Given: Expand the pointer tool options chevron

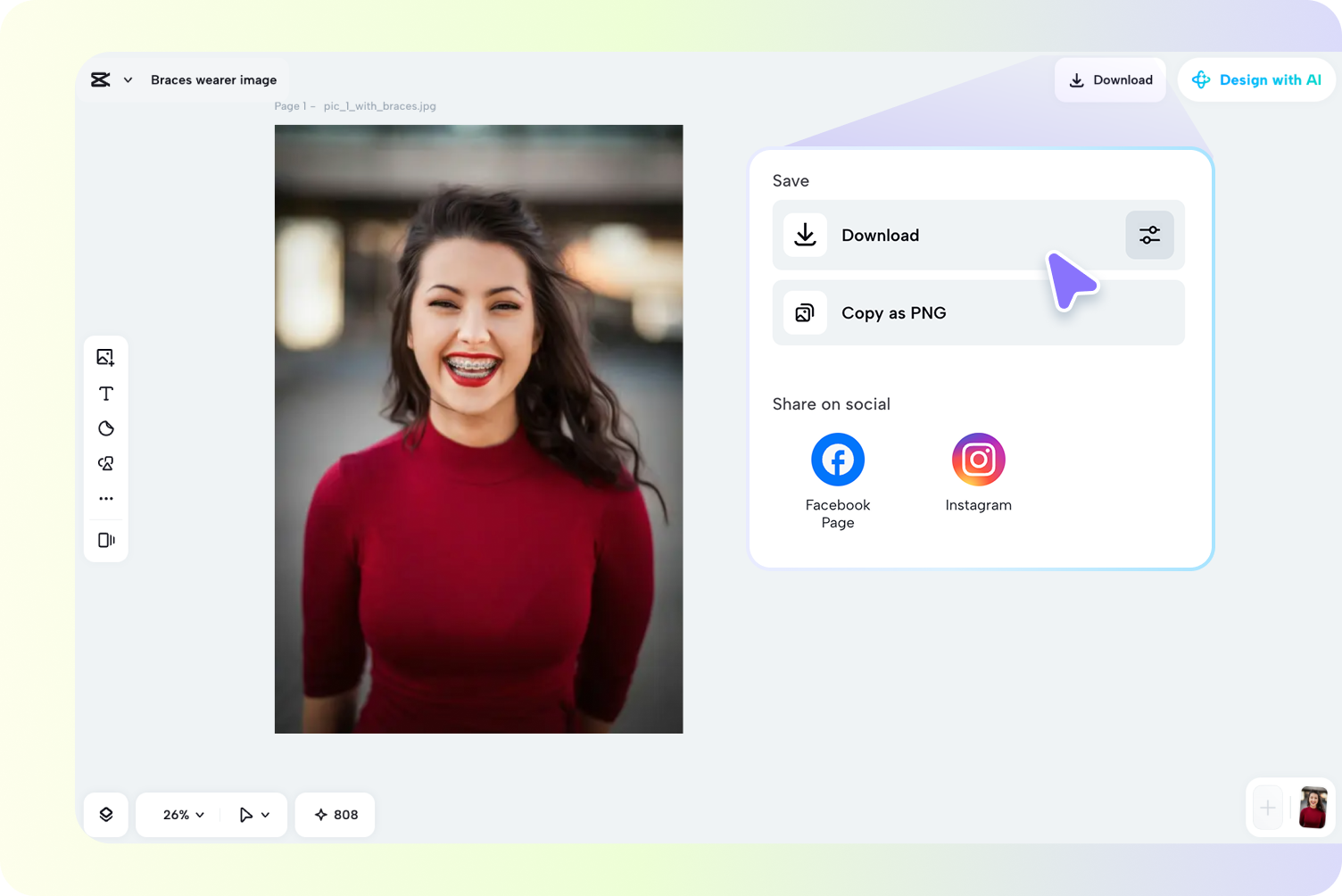Looking at the screenshot, I should tap(266, 815).
